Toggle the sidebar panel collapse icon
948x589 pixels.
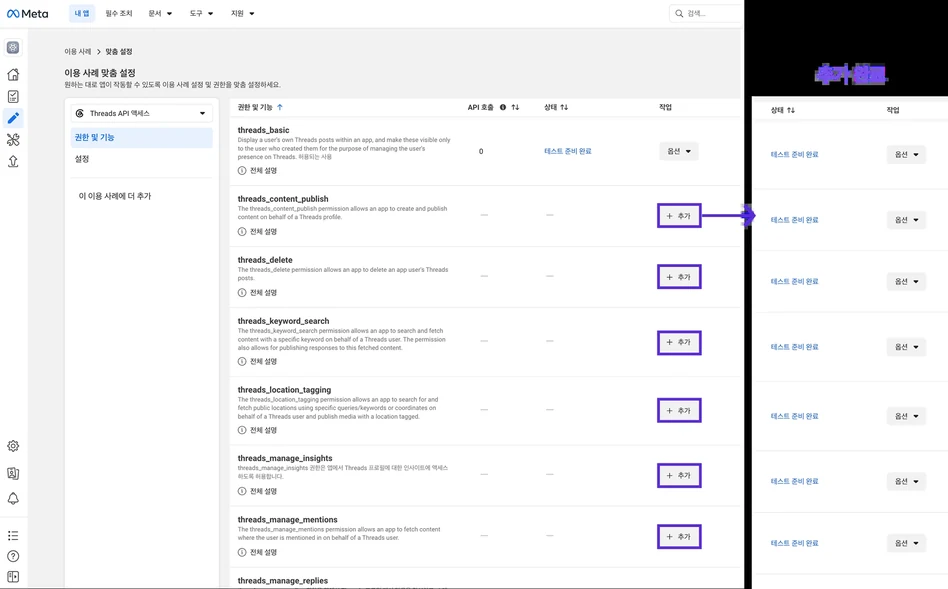point(13,577)
